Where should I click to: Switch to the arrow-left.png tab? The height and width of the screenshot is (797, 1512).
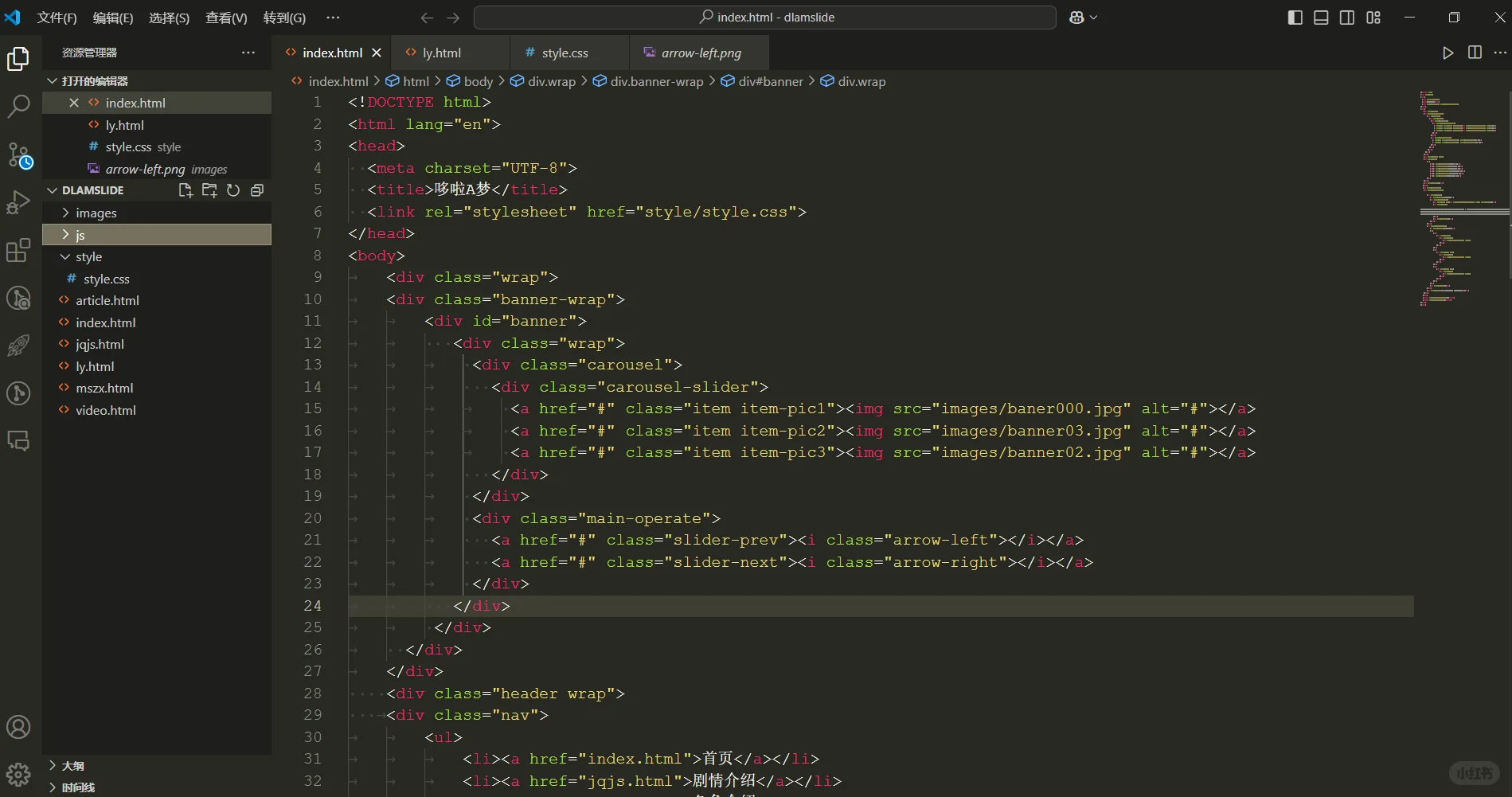[699, 53]
